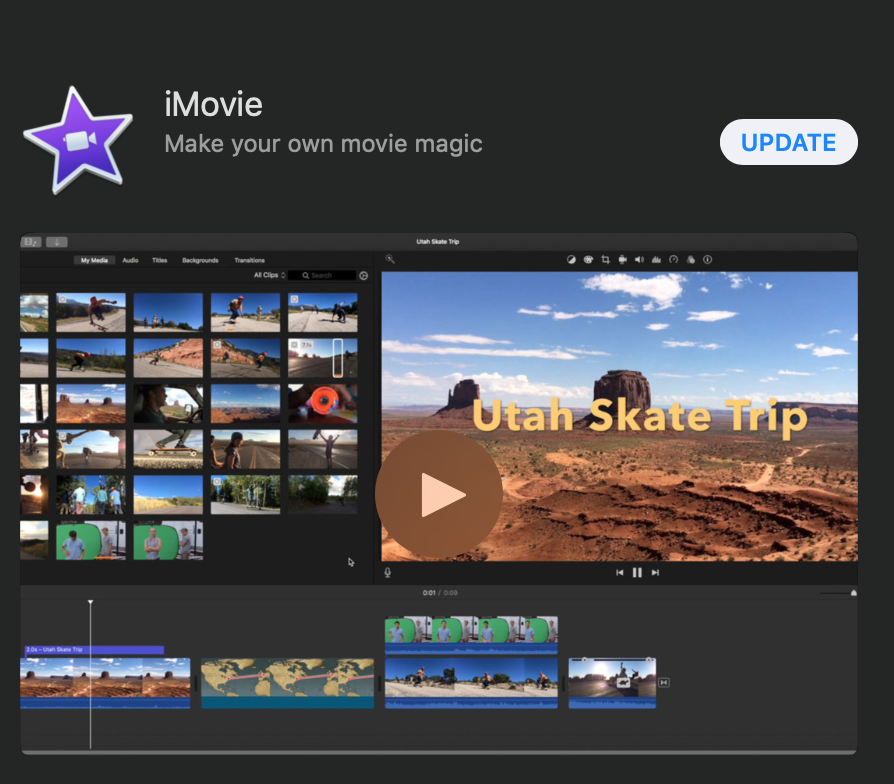Select the Crop tool icon
The height and width of the screenshot is (784, 894).
coord(606,259)
